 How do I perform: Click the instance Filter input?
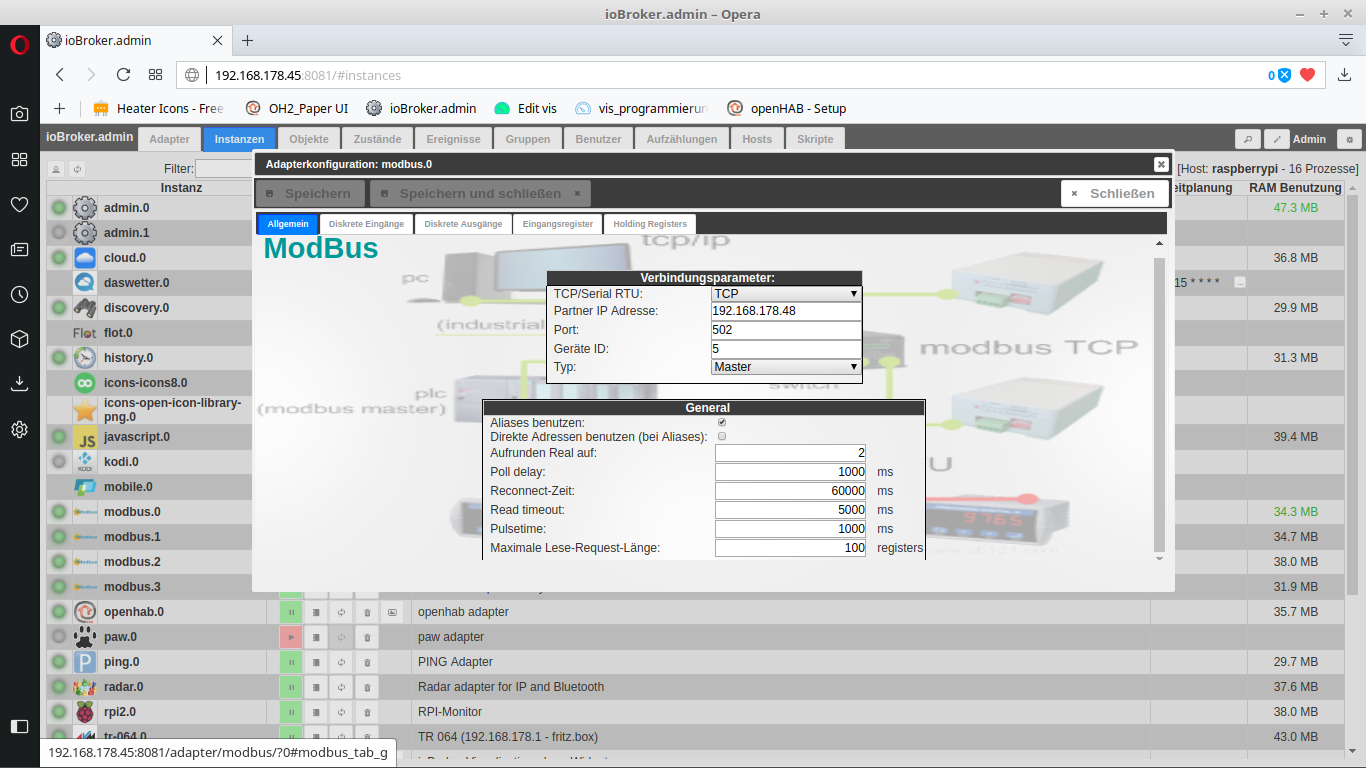[x=223, y=169]
